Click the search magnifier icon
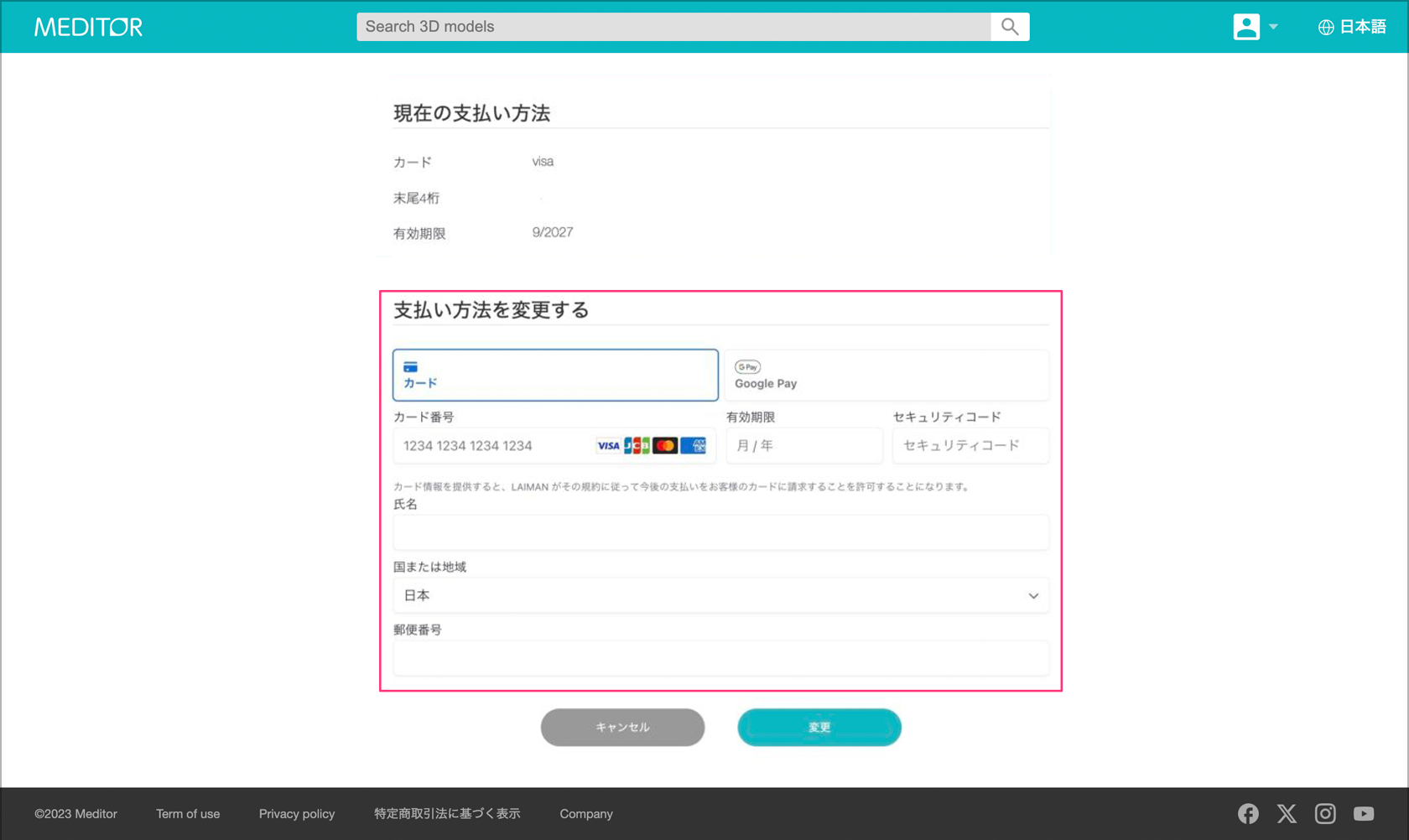 pos(1010,27)
